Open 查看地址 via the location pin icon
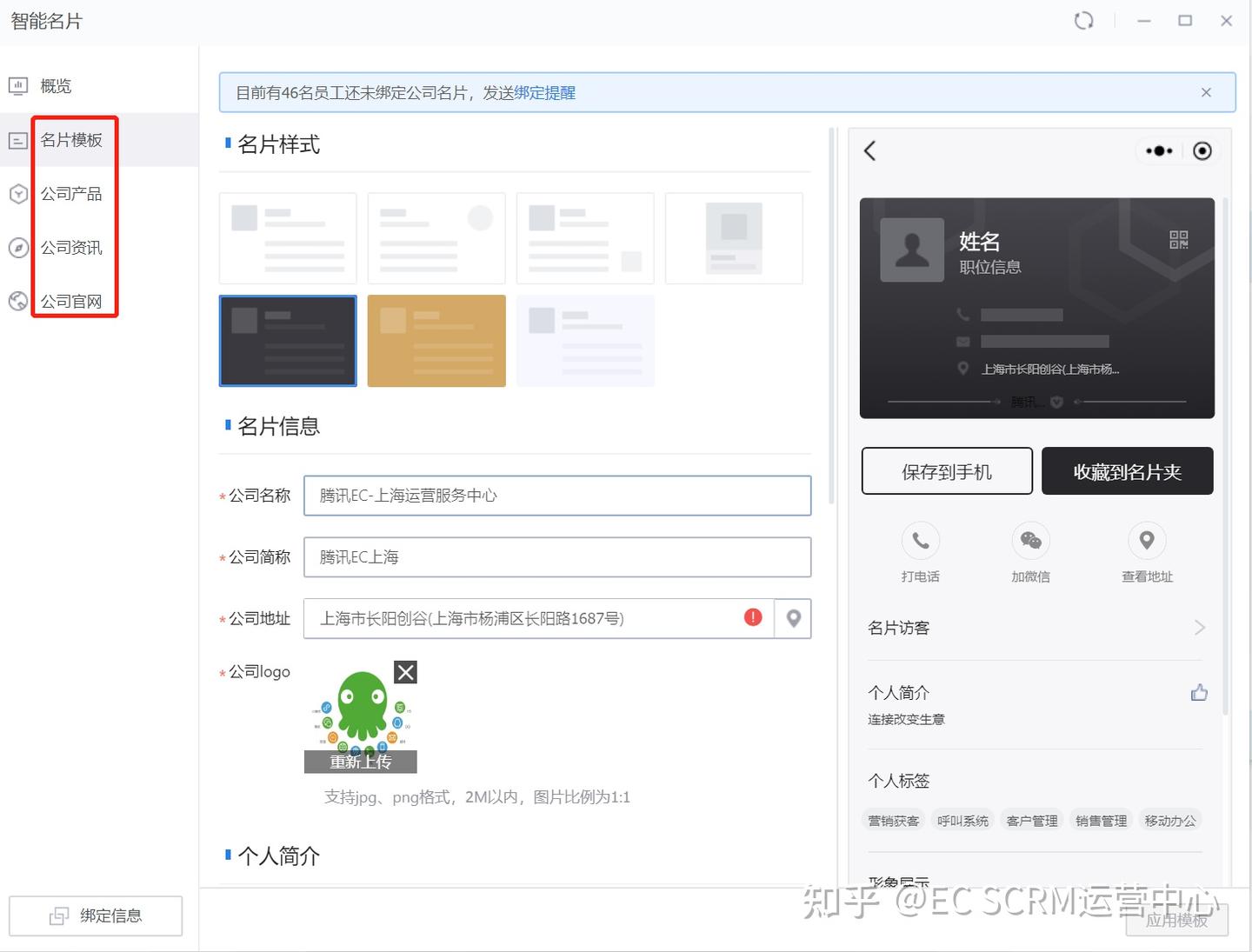This screenshot has width=1252, height=952. pyautogui.click(x=1146, y=541)
